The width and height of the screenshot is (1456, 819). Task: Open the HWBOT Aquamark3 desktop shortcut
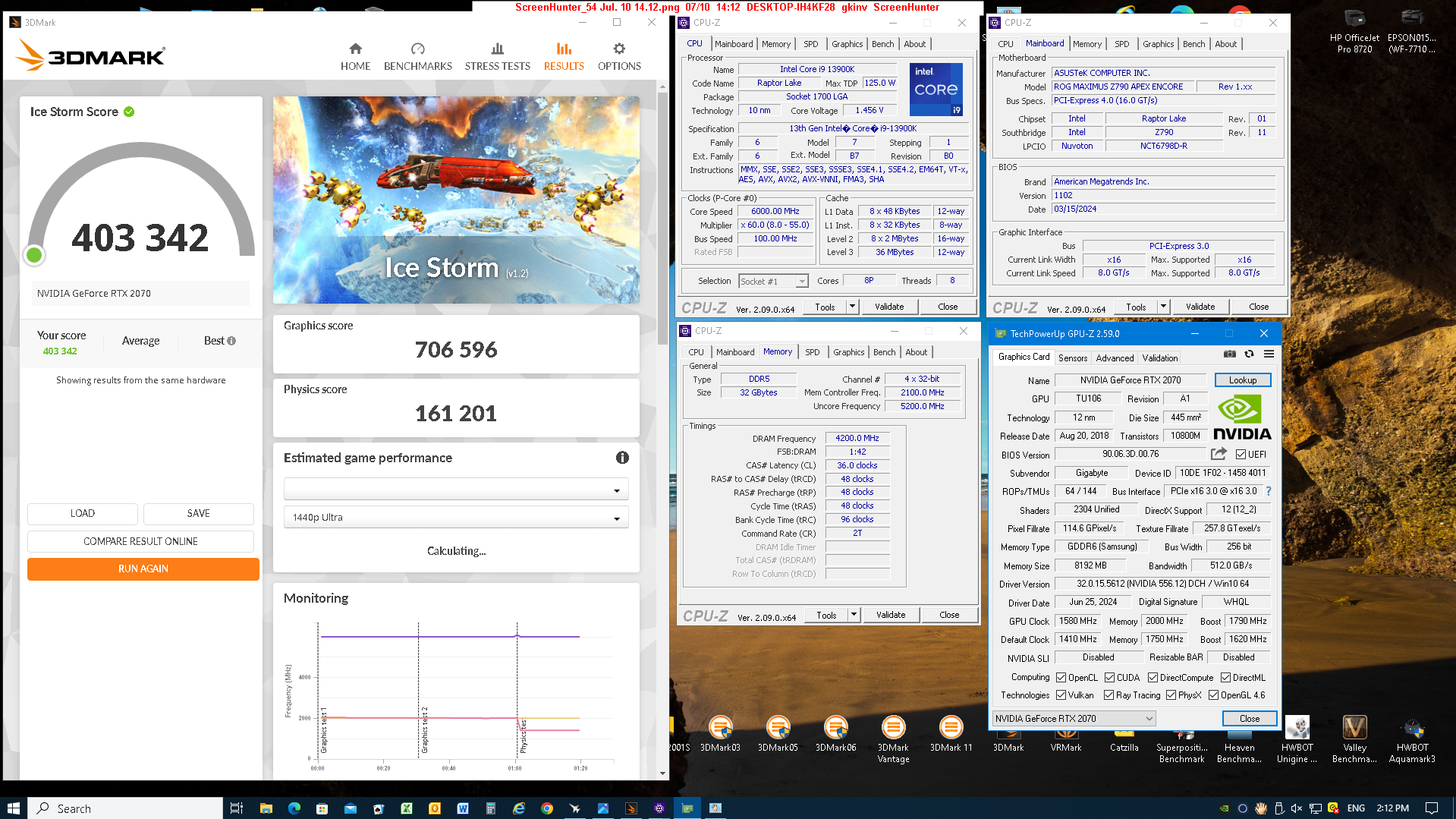click(x=1412, y=740)
